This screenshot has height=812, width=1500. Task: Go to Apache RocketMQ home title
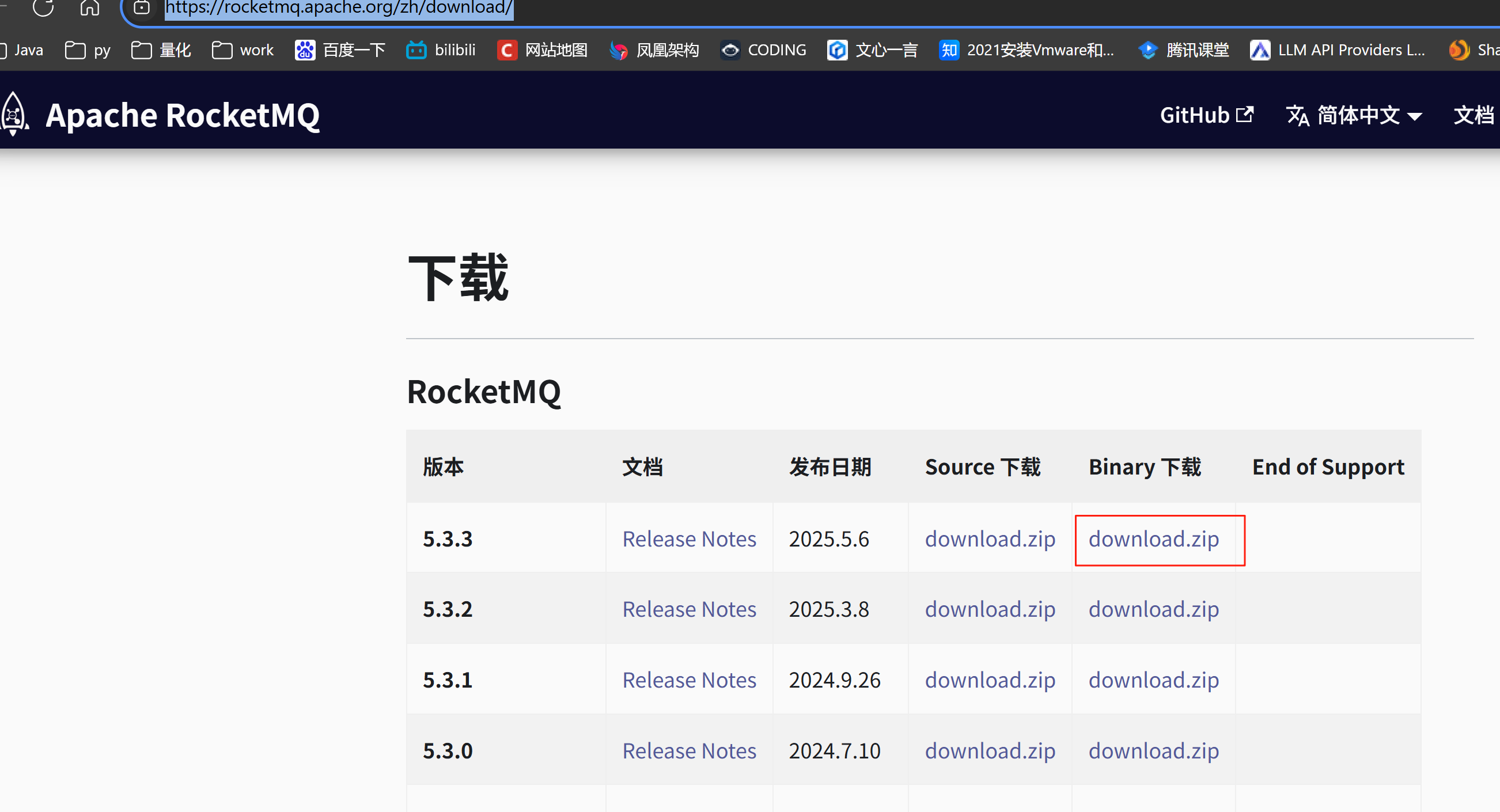[183, 115]
